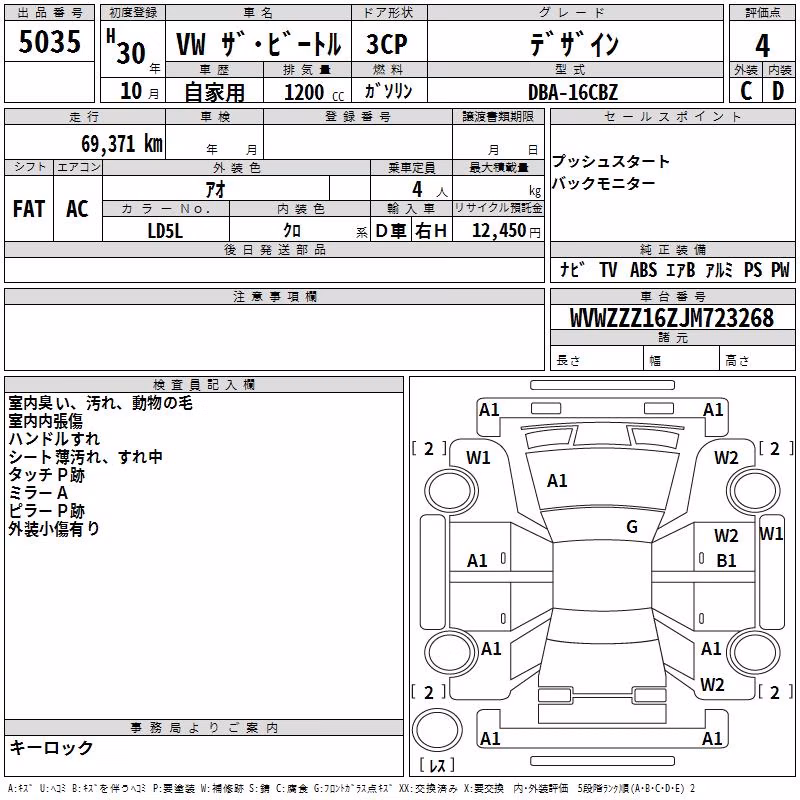800x800 pixels.
Task: Click lot number 5035
Action: 49,41
